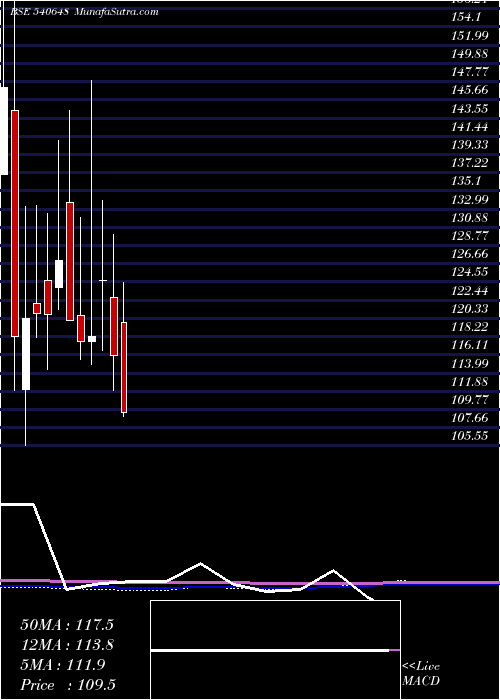Click the 145.66 price axis label
Screen dimensions: 500x700
(x=470, y=90)
